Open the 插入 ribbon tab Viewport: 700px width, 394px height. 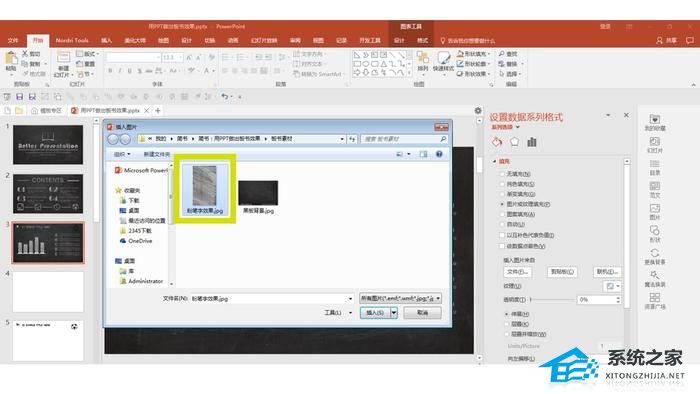tap(106, 41)
